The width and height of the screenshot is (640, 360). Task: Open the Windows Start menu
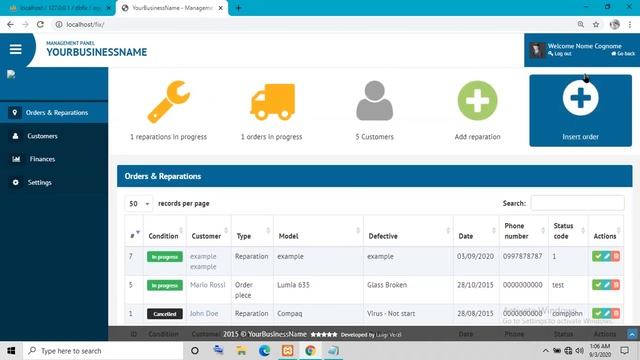point(11,351)
